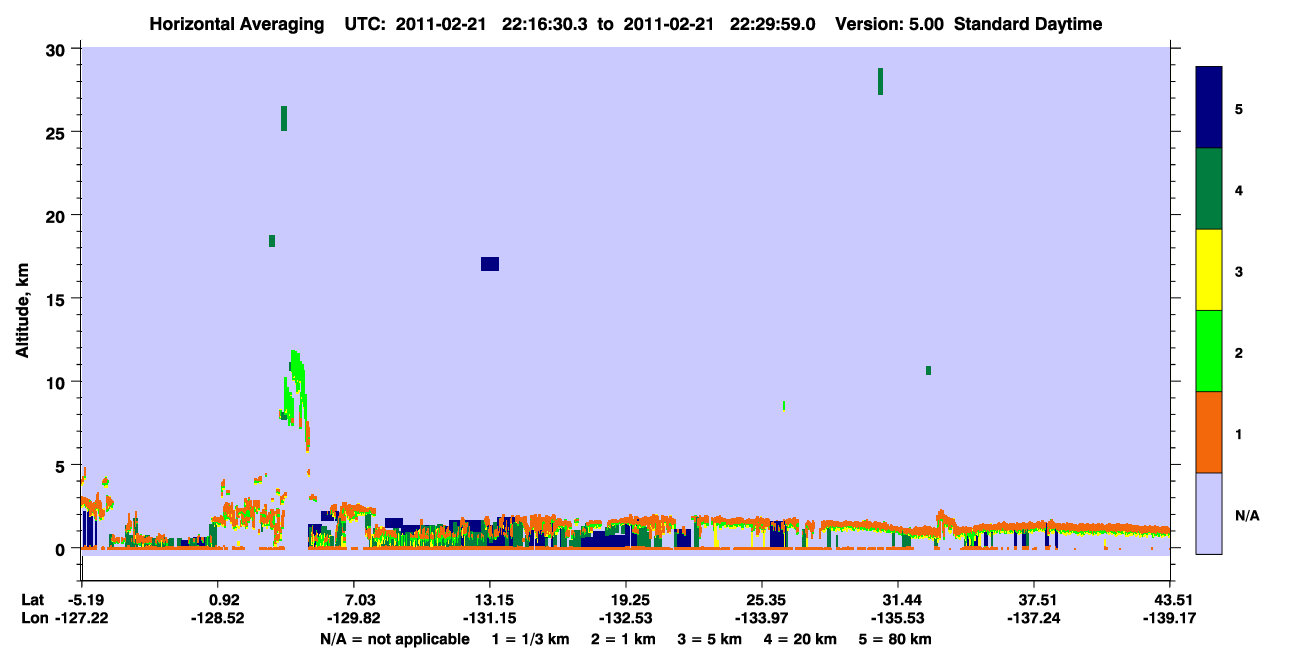Click the dark green level 4 color segment
Viewport: 1300px width, 667px height.
point(1209,189)
